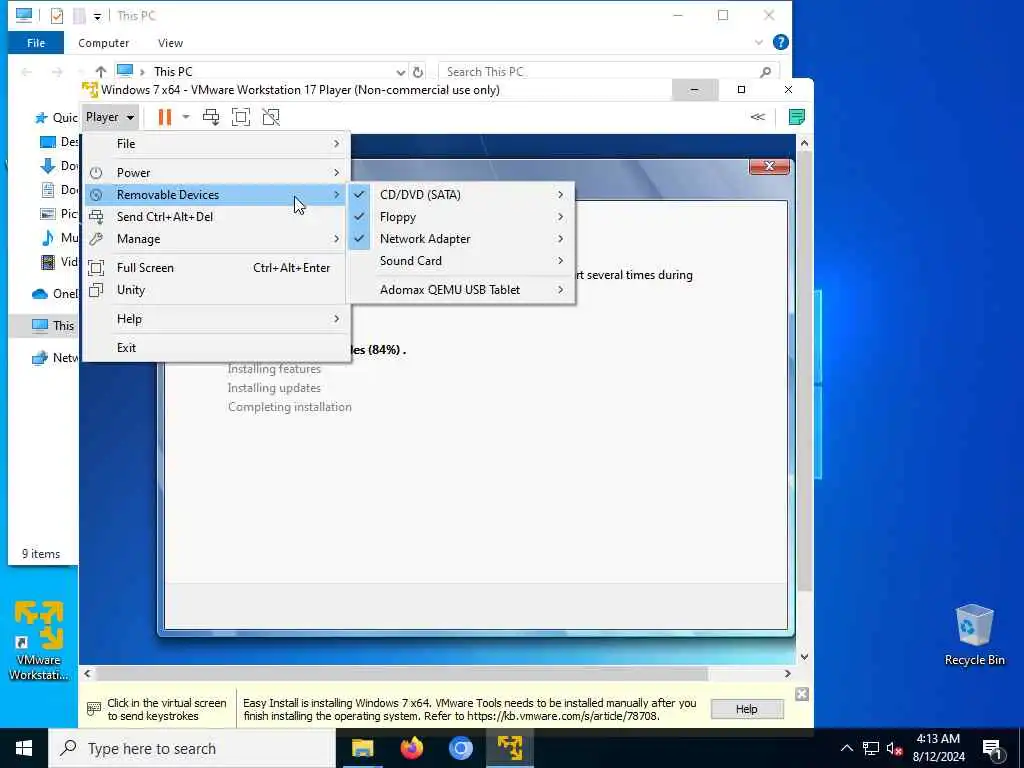Open the Player menu dropdown

110,117
